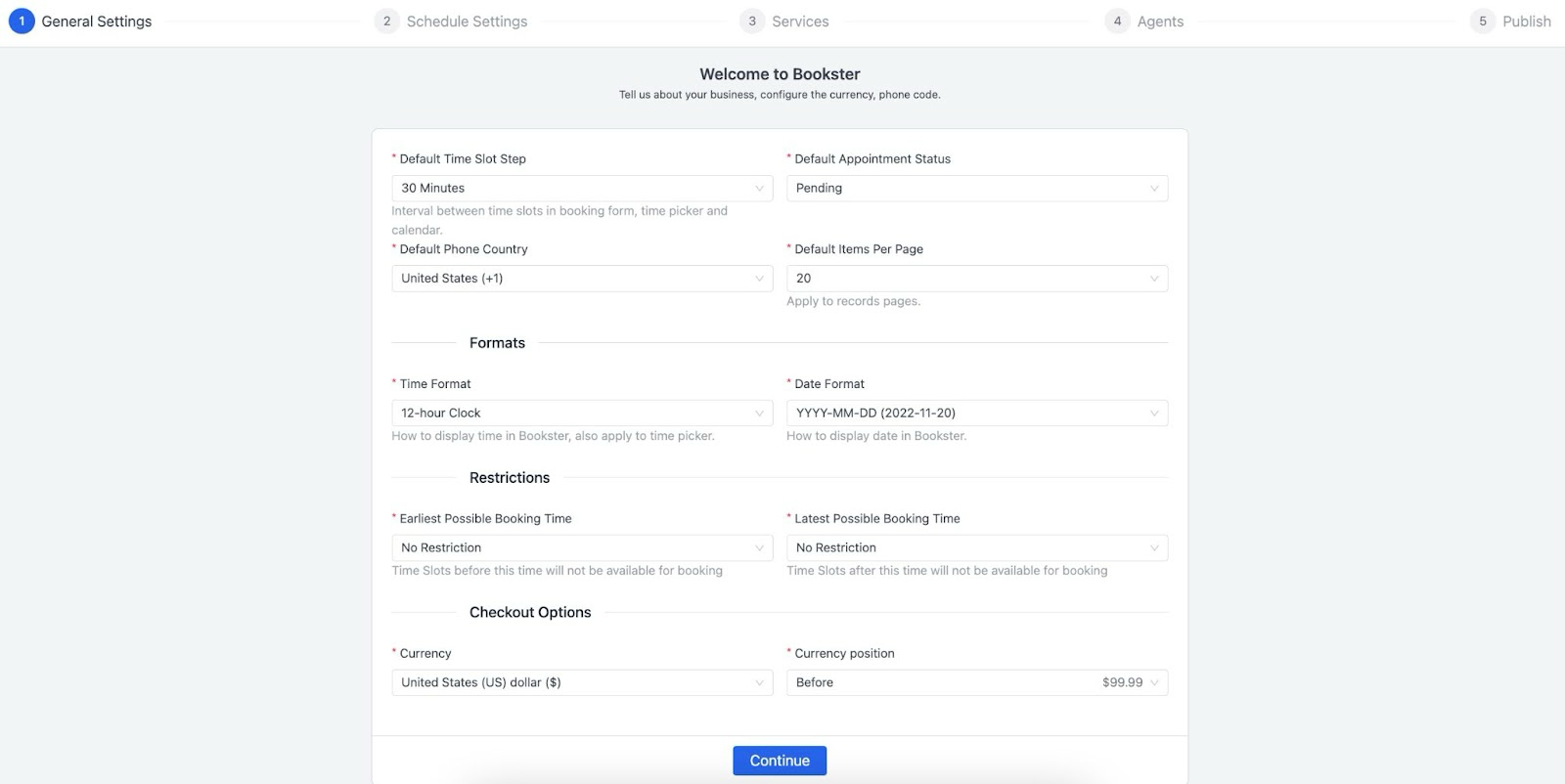This screenshot has width=1565, height=784.
Task: Click the 'Default Appointment Status' label
Action: point(872,158)
